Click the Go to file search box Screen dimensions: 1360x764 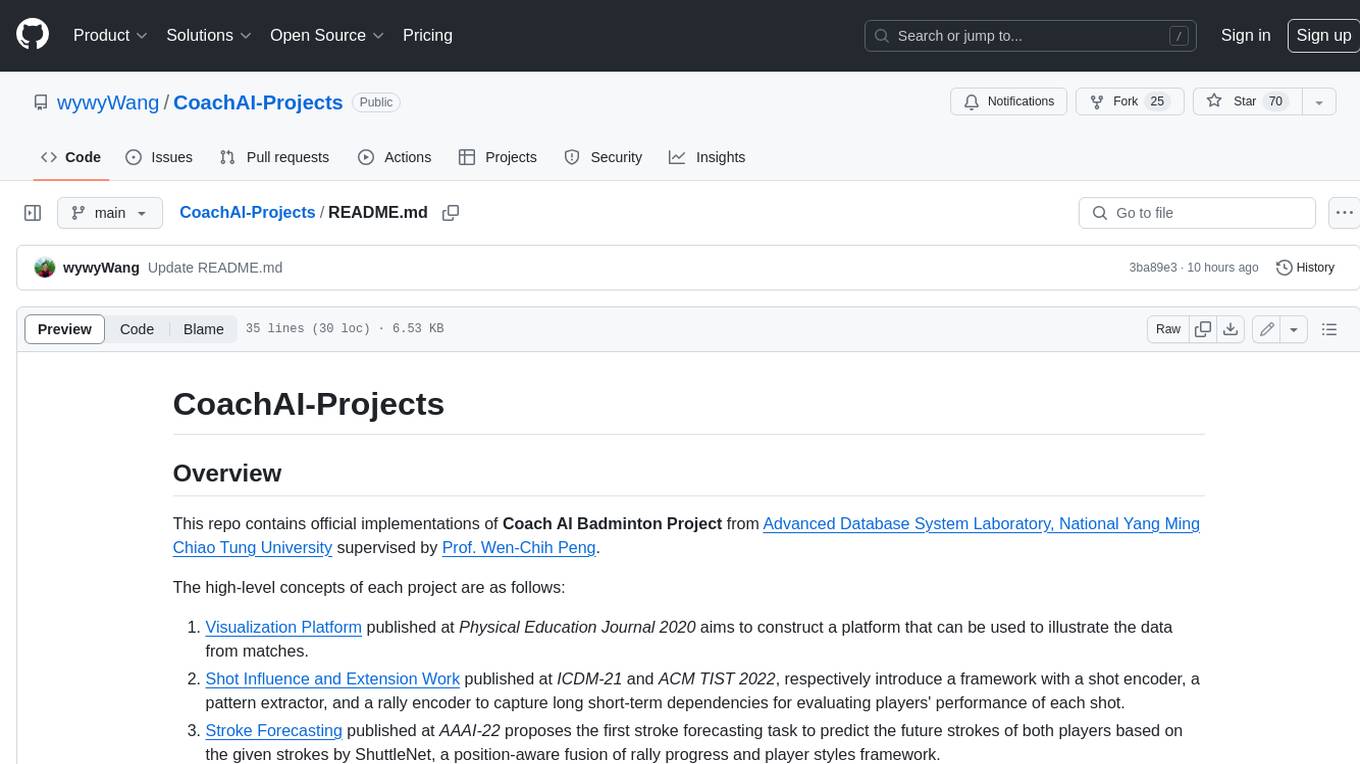coord(1197,213)
